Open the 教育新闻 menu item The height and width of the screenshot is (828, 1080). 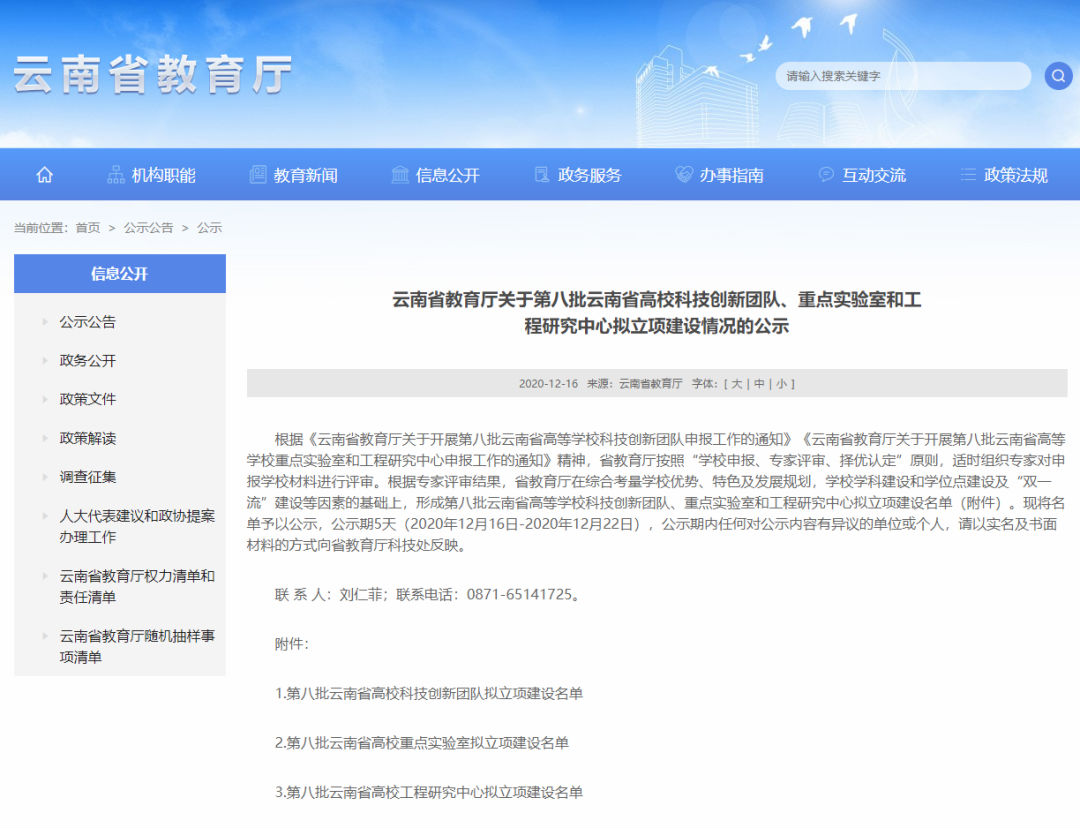(x=306, y=174)
